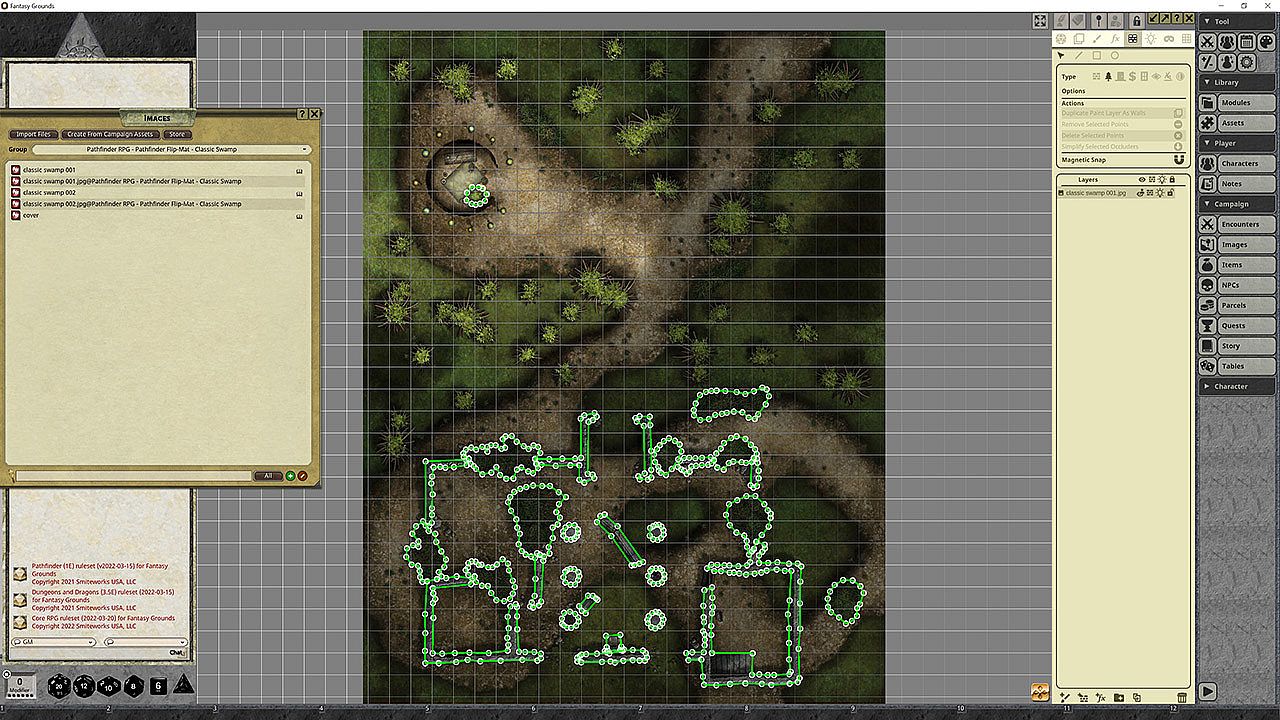Toggle Magnetic Snap magnet

[x=1178, y=160]
